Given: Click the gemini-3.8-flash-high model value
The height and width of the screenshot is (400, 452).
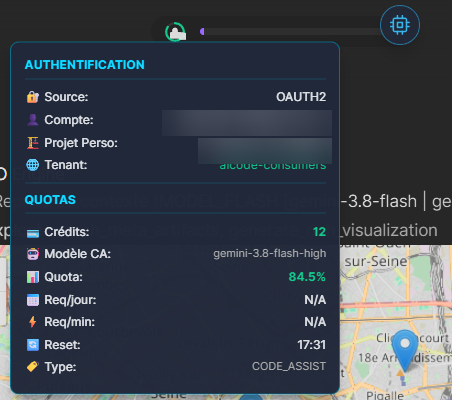Looking at the screenshot, I should (x=270, y=254).
